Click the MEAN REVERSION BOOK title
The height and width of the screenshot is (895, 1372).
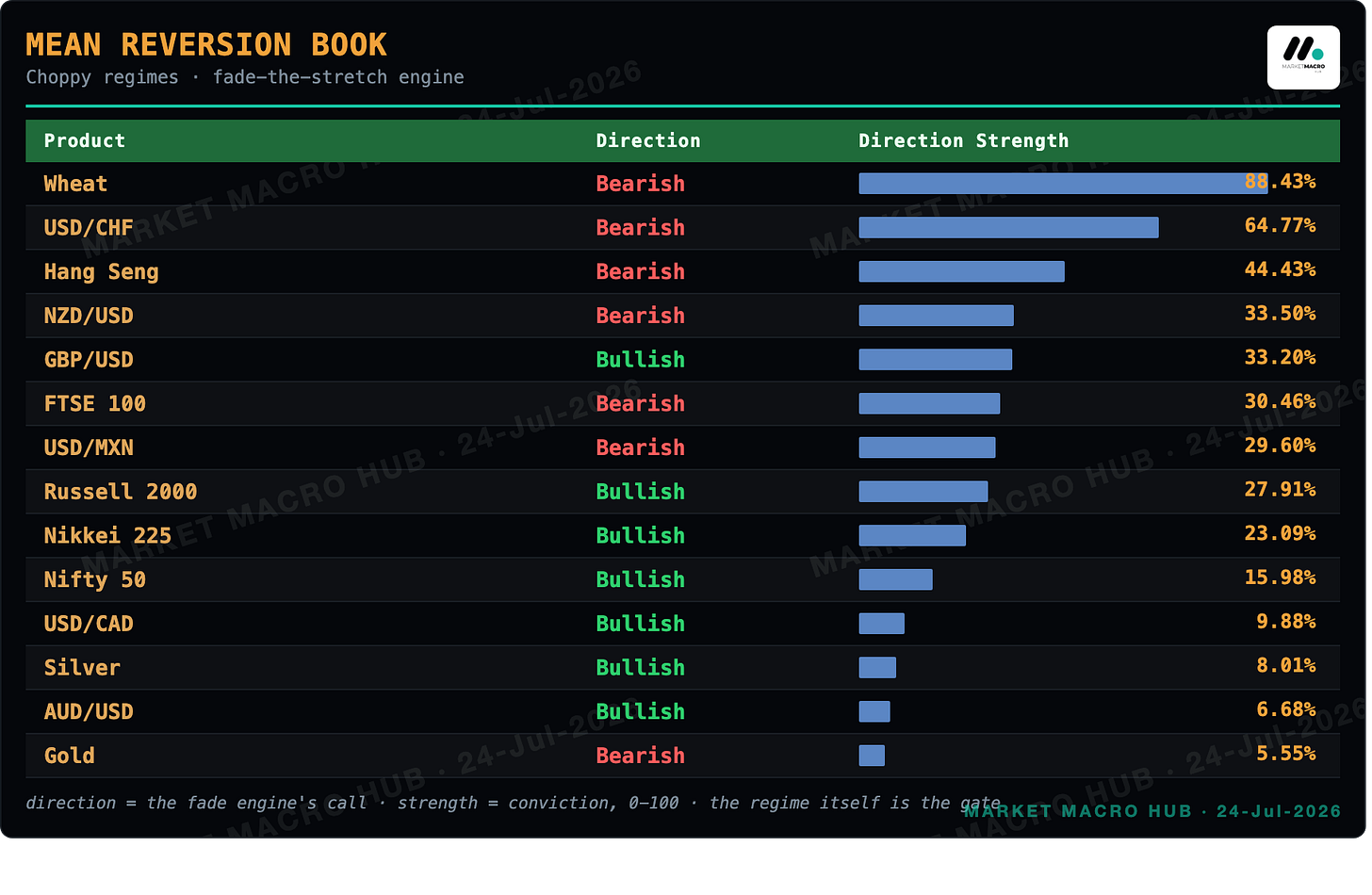pyautogui.click(x=206, y=44)
